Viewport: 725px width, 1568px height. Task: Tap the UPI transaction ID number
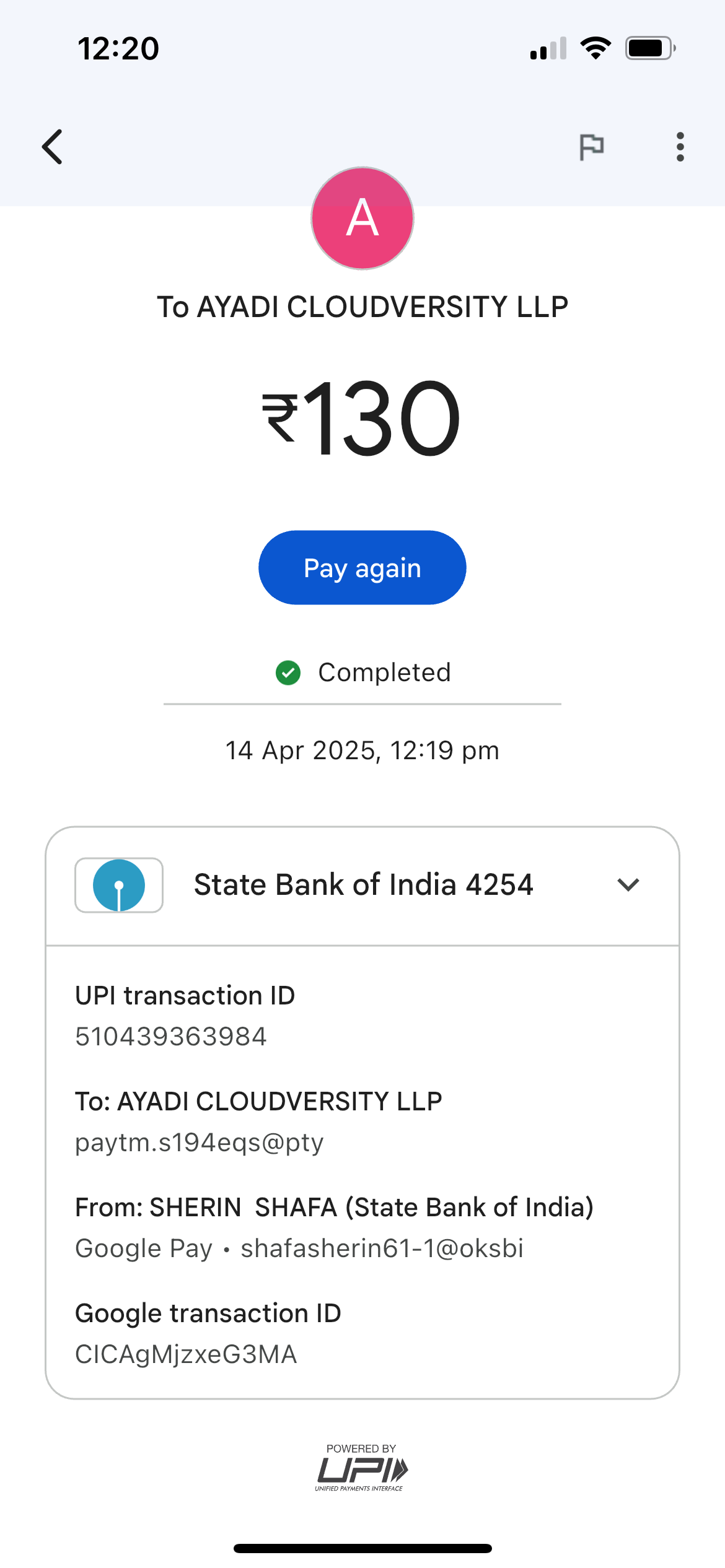pos(171,1037)
